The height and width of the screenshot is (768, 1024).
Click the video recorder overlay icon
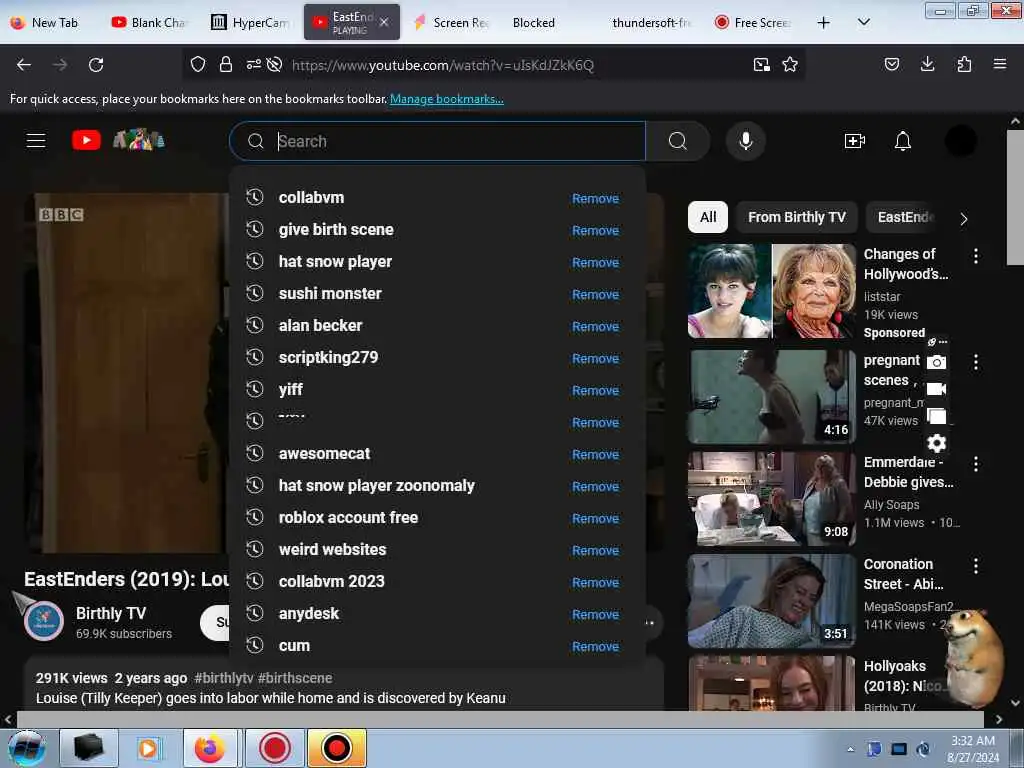point(936,389)
